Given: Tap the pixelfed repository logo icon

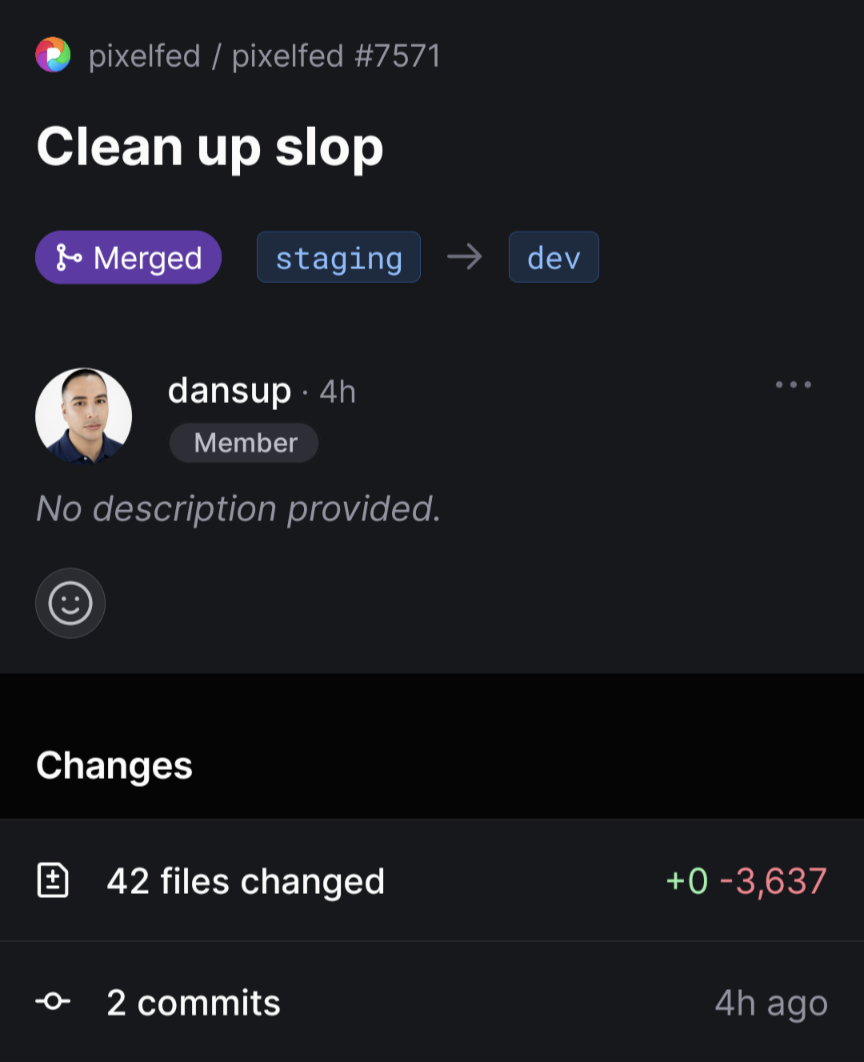Looking at the screenshot, I should [x=53, y=55].
